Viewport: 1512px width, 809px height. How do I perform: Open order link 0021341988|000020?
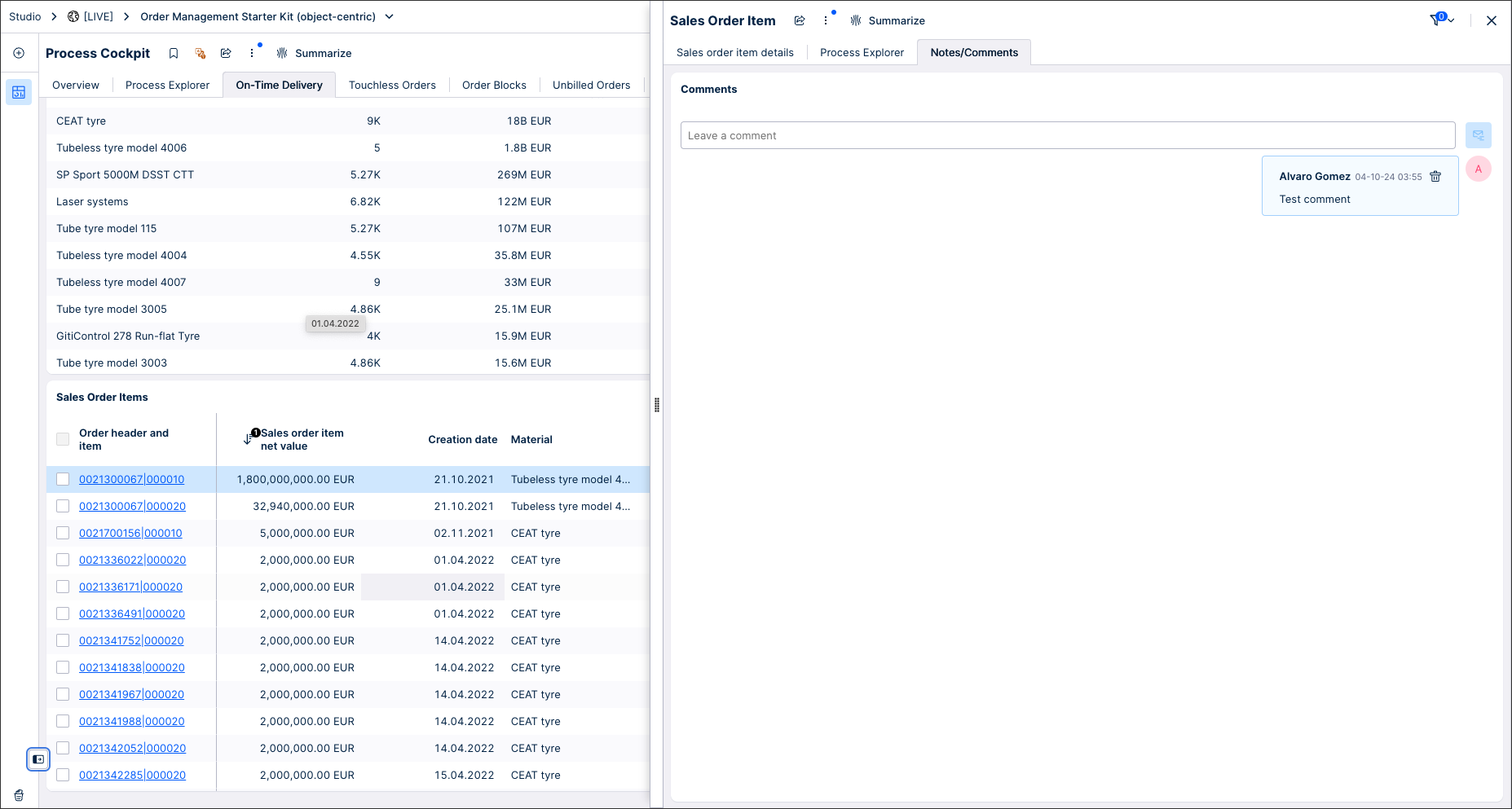(x=131, y=721)
